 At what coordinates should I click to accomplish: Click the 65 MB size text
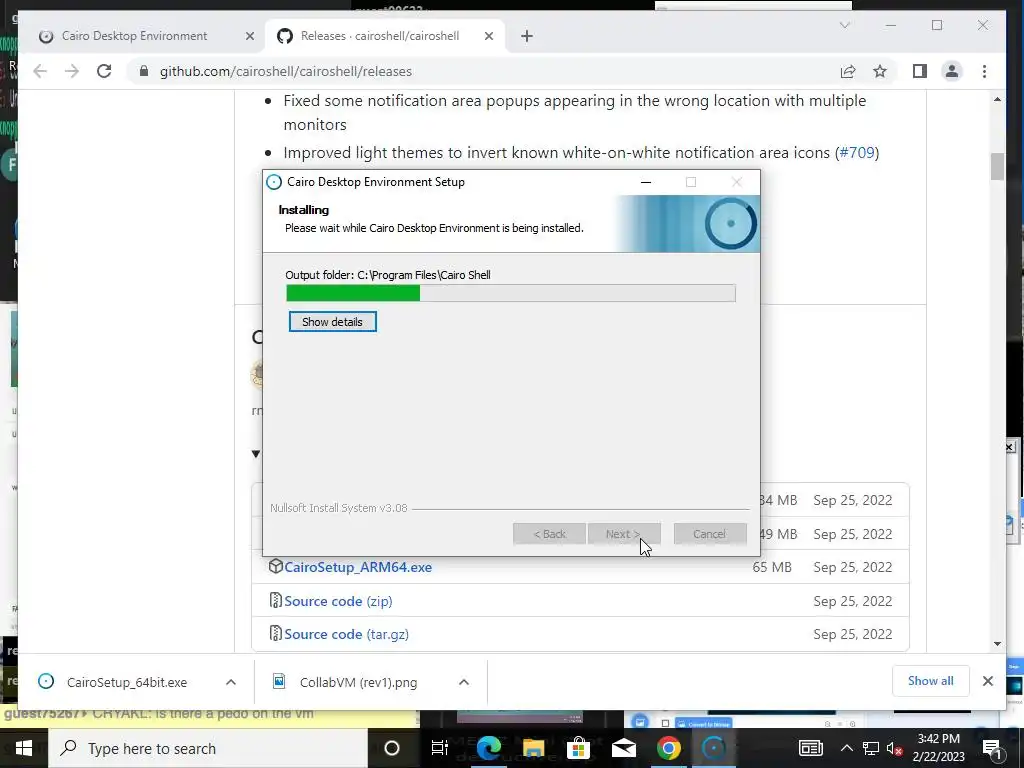point(772,567)
